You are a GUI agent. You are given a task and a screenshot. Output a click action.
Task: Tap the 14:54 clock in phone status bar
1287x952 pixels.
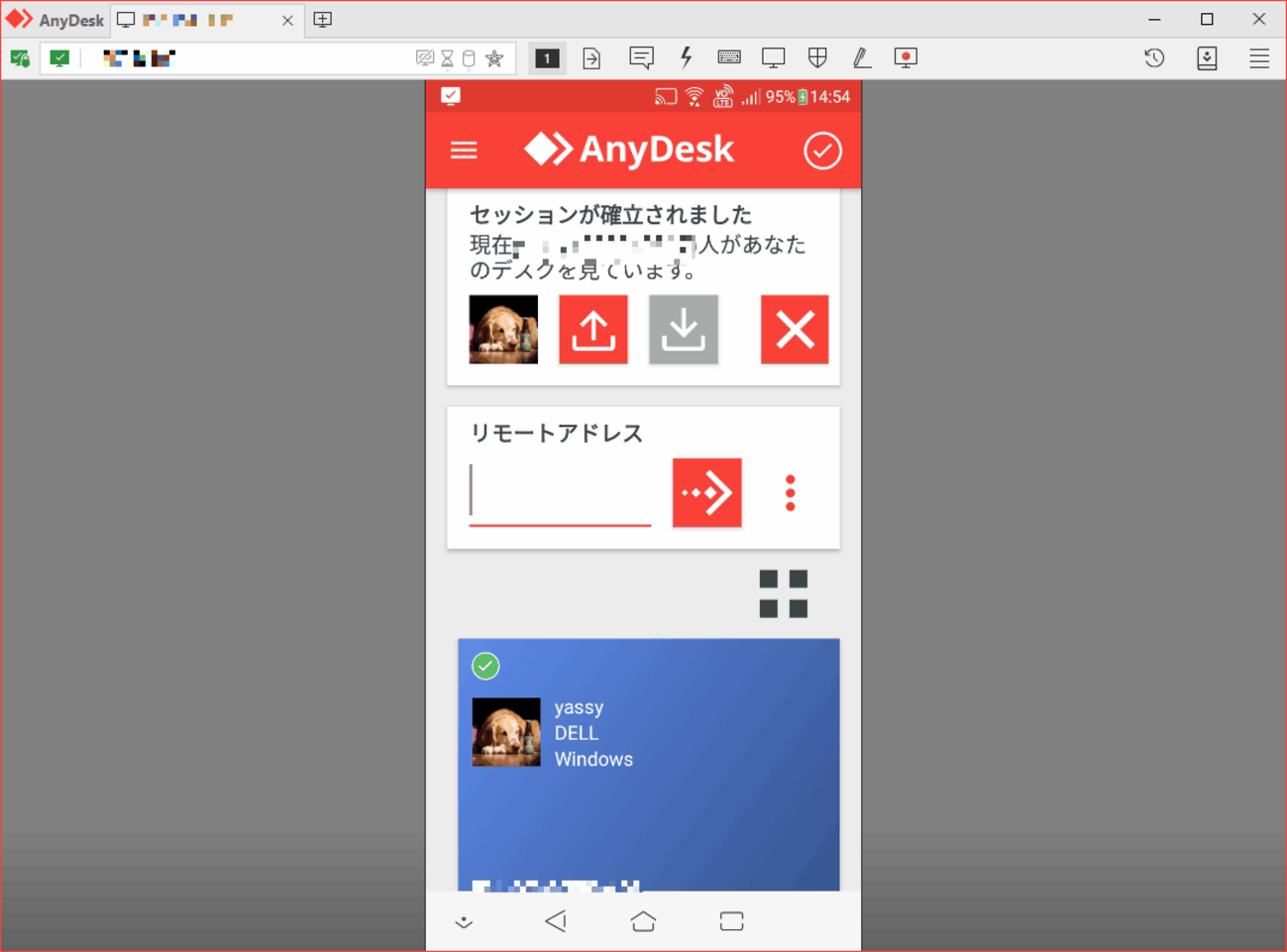830,96
